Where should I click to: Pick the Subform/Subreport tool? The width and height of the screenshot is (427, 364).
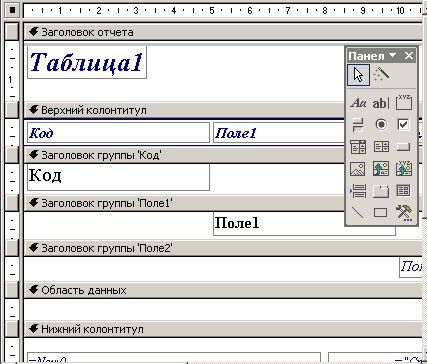tap(404, 191)
